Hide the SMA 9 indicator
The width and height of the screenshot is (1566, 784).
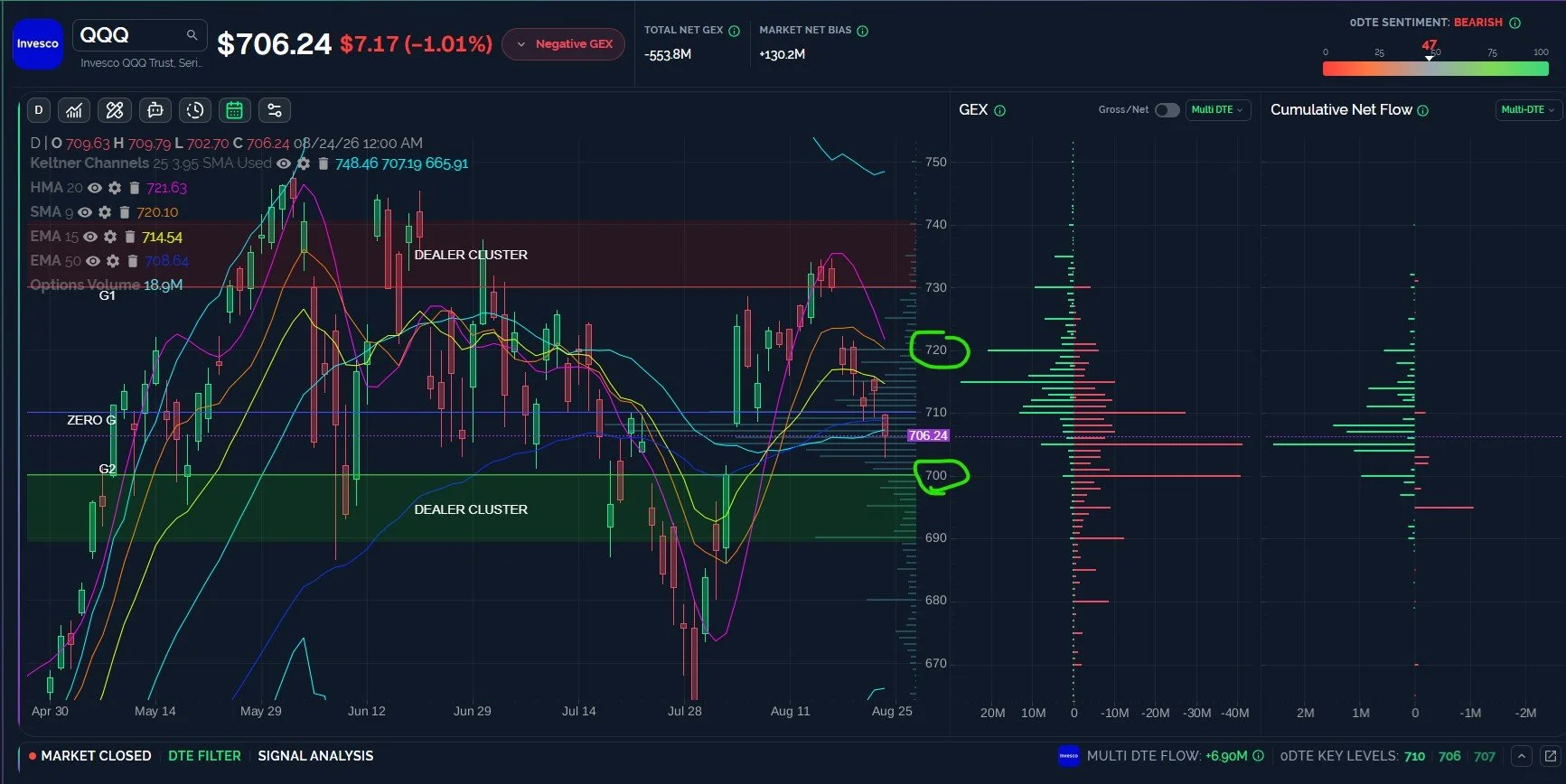click(x=85, y=212)
